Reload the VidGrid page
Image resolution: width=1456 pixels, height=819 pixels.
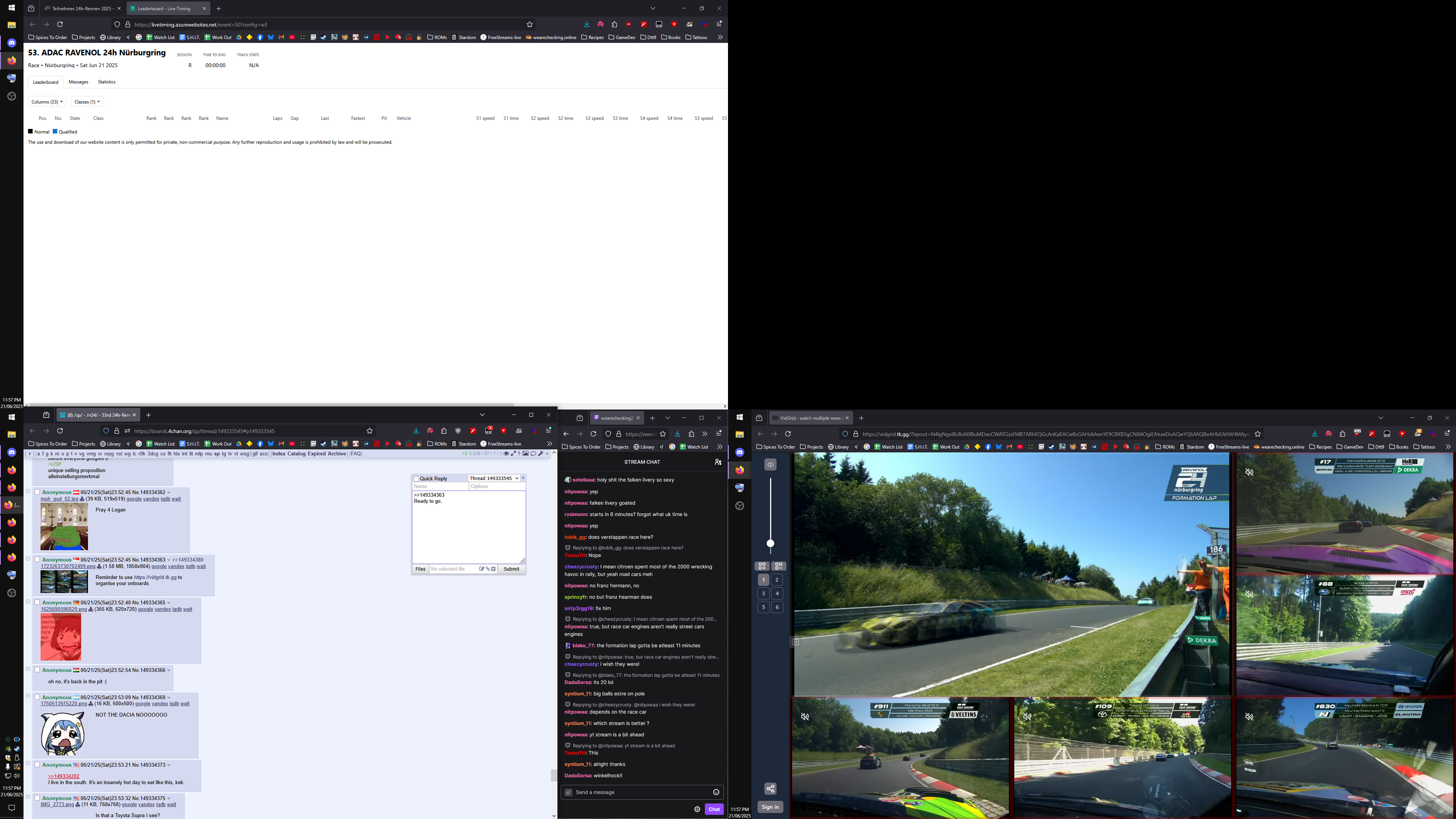click(x=788, y=434)
